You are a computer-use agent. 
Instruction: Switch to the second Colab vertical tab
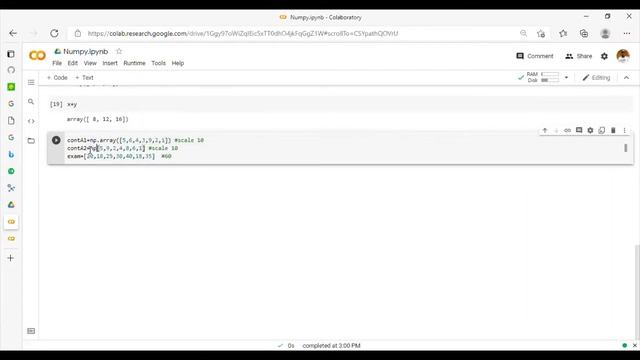tap(11, 238)
